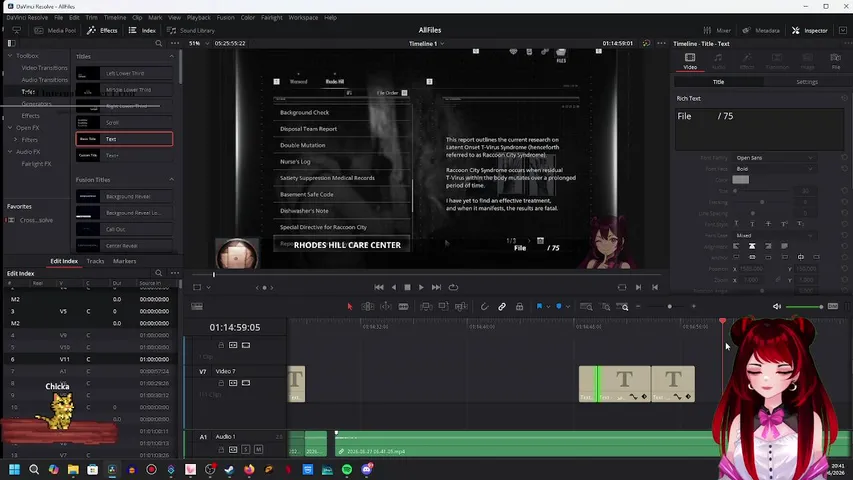The height and width of the screenshot is (480, 853).
Task: Mute audio with the speaker icon
Action: (x=777, y=306)
